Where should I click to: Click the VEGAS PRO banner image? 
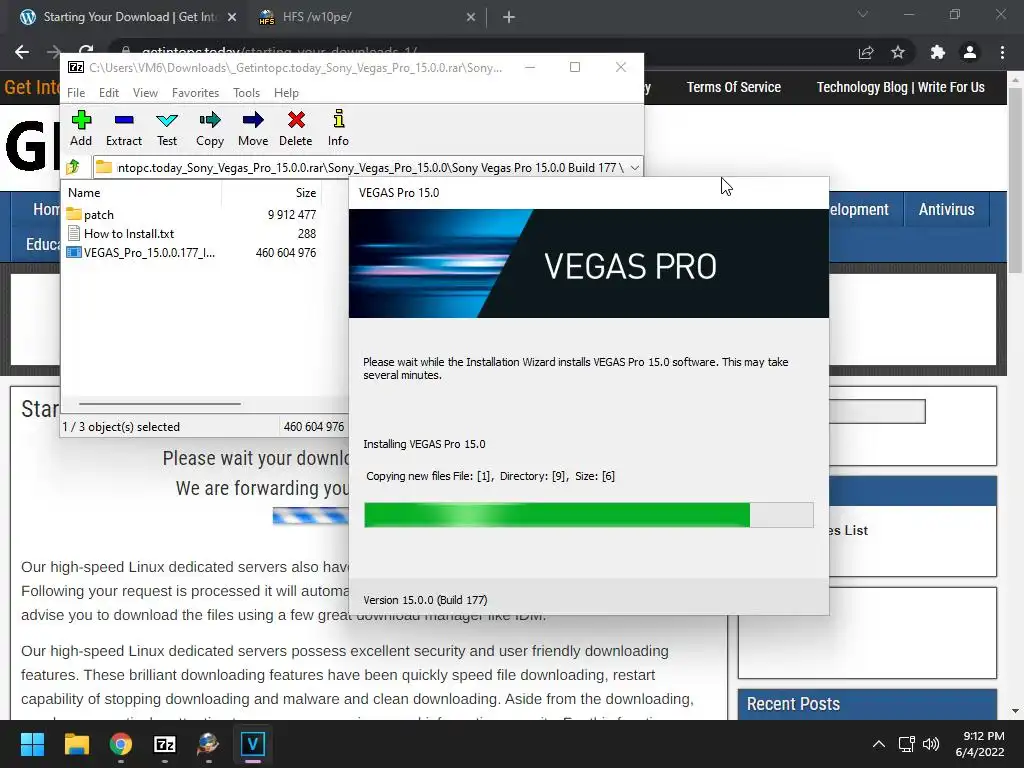588,263
